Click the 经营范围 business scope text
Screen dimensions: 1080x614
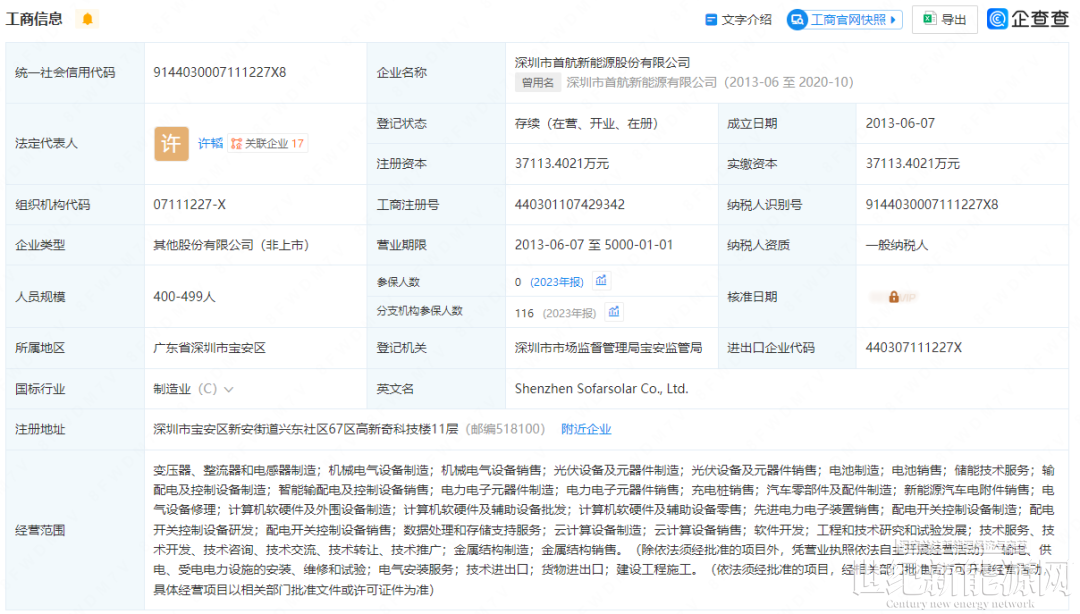pos(604,530)
